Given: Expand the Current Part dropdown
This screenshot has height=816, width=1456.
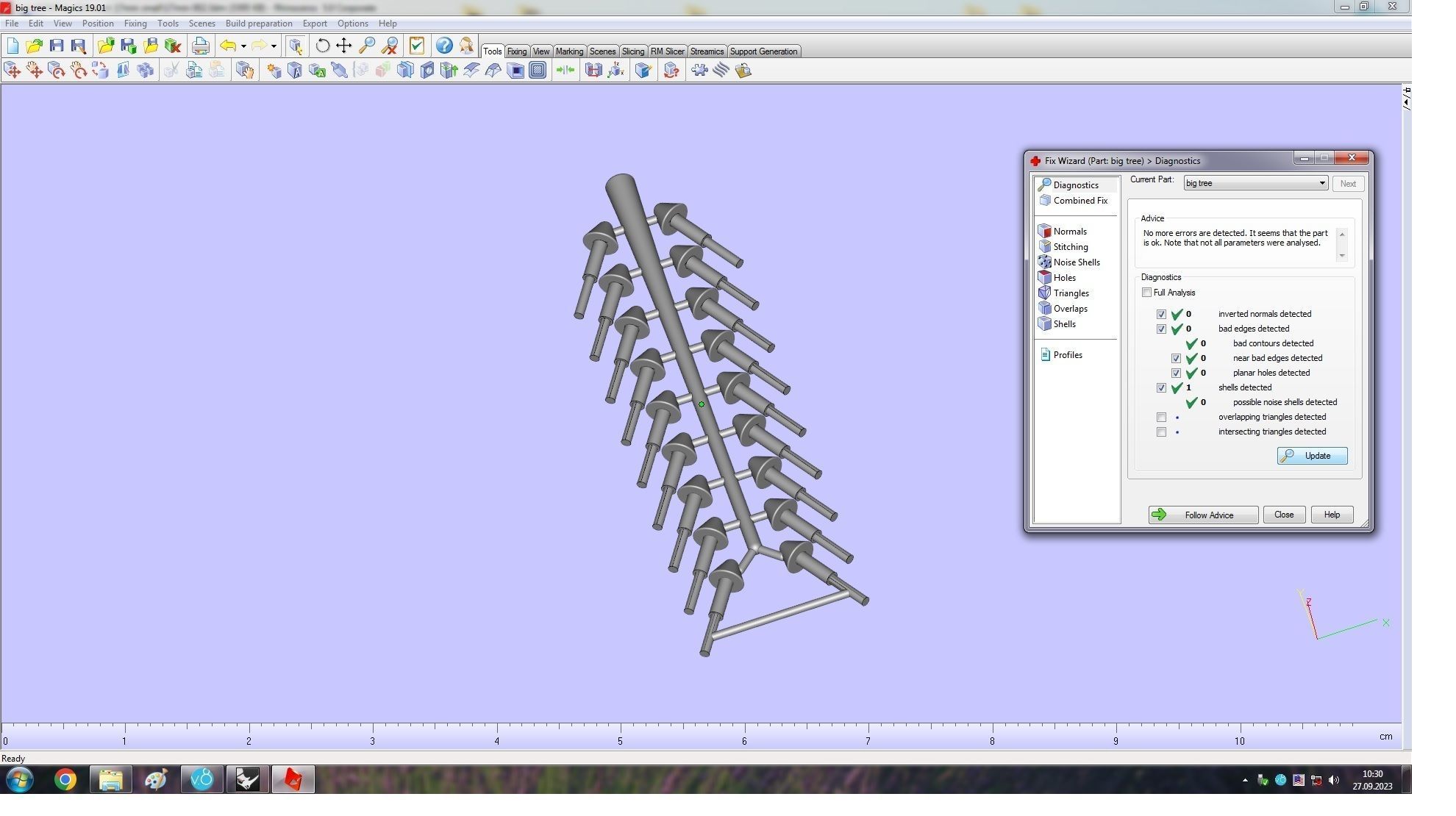Looking at the screenshot, I should pos(1321,183).
